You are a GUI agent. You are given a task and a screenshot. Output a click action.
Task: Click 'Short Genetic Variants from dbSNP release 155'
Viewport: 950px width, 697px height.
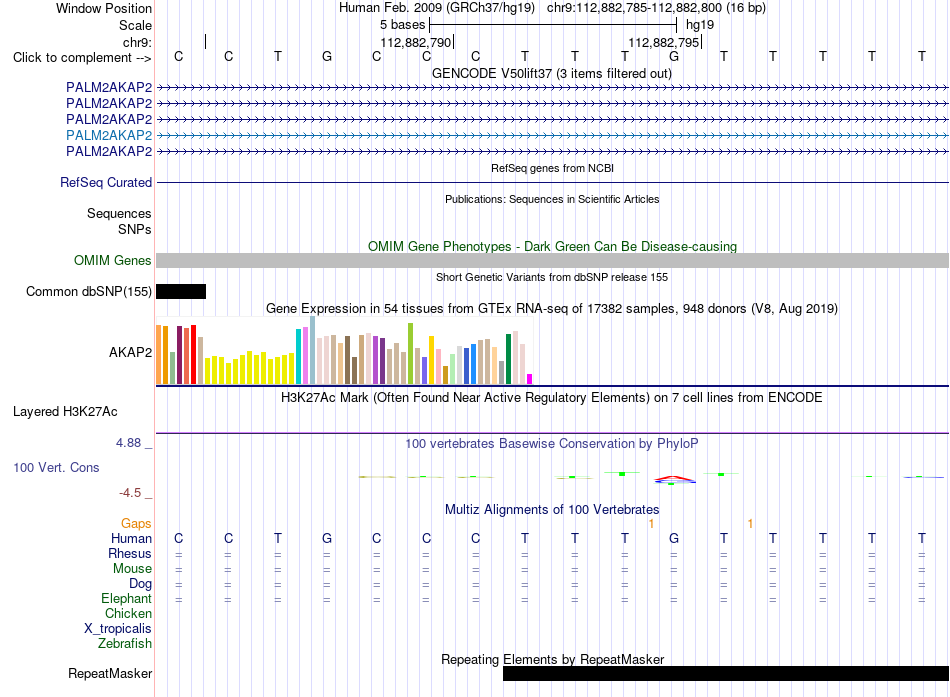(x=552, y=277)
